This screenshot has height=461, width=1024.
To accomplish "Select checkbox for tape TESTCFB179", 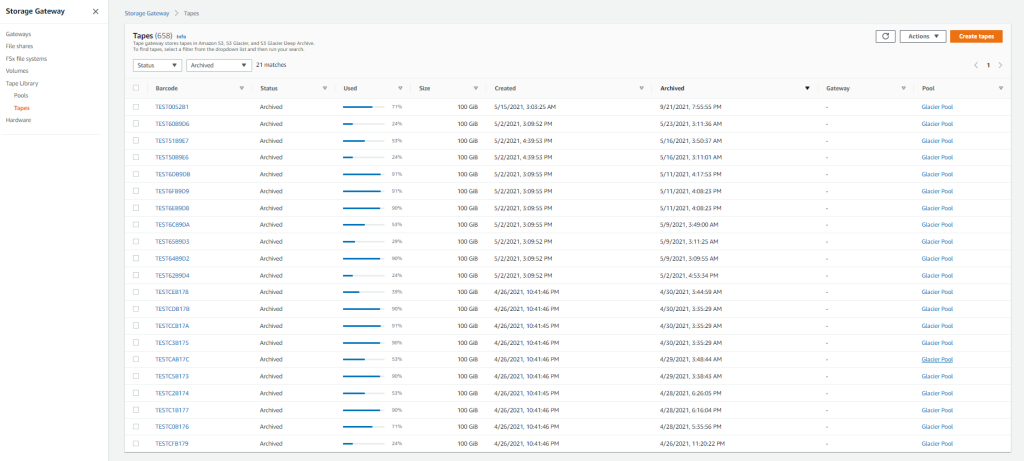I will pyautogui.click(x=136, y=443).
